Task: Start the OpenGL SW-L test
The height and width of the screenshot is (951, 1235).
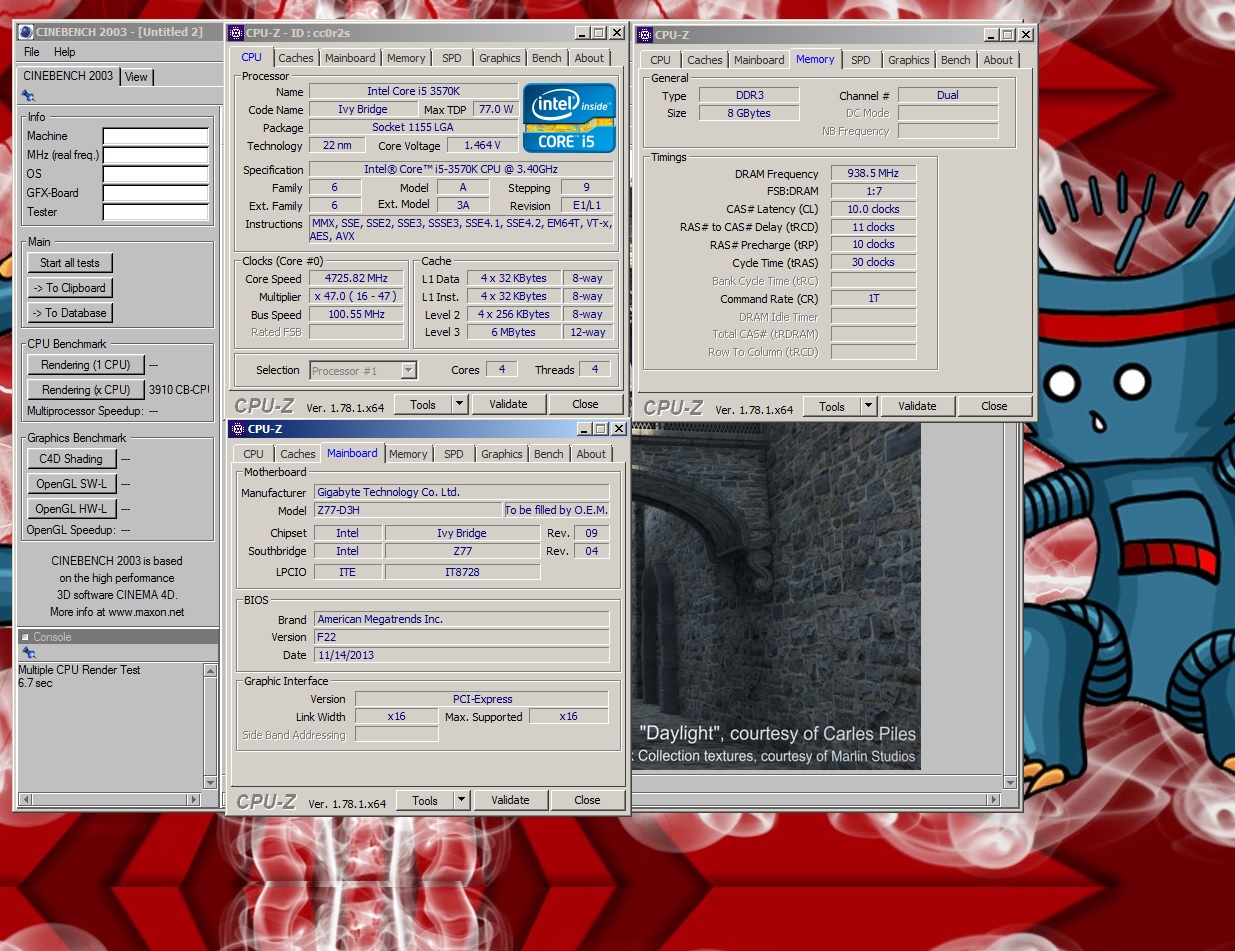Action: click(x=71, y=484)
